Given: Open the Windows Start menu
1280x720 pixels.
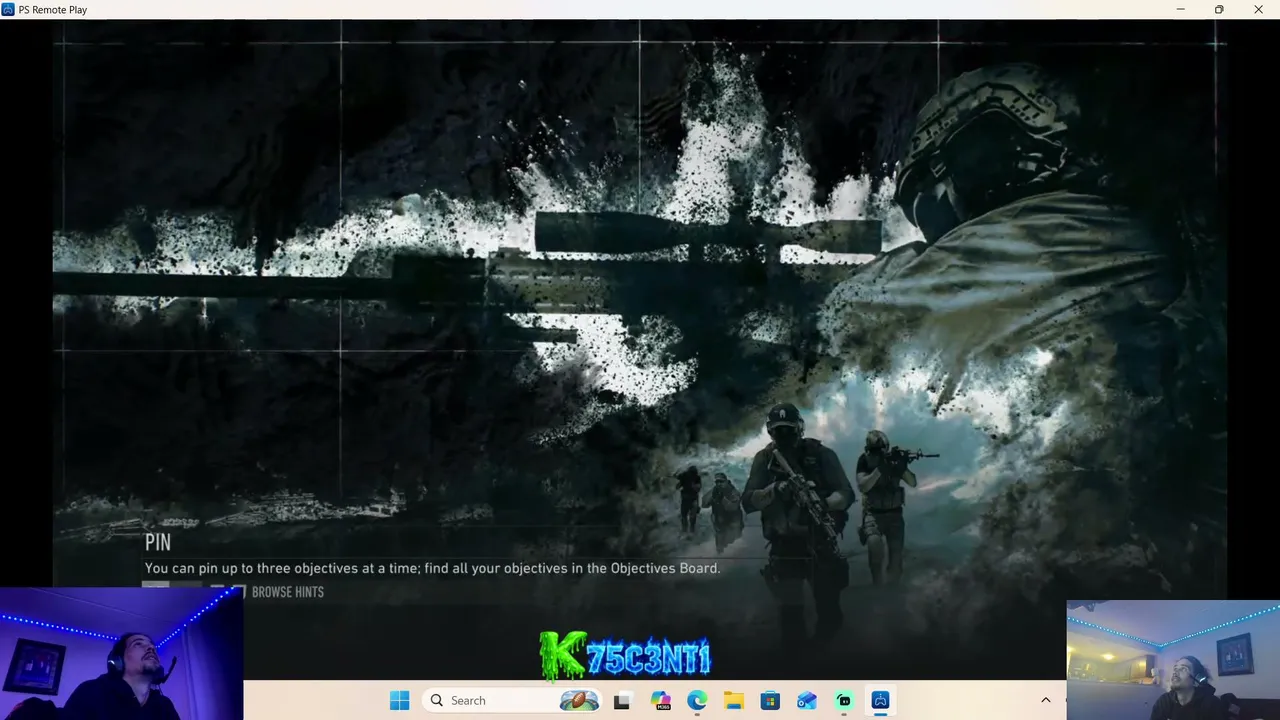Looking at the screenshot, I should 399,700.
